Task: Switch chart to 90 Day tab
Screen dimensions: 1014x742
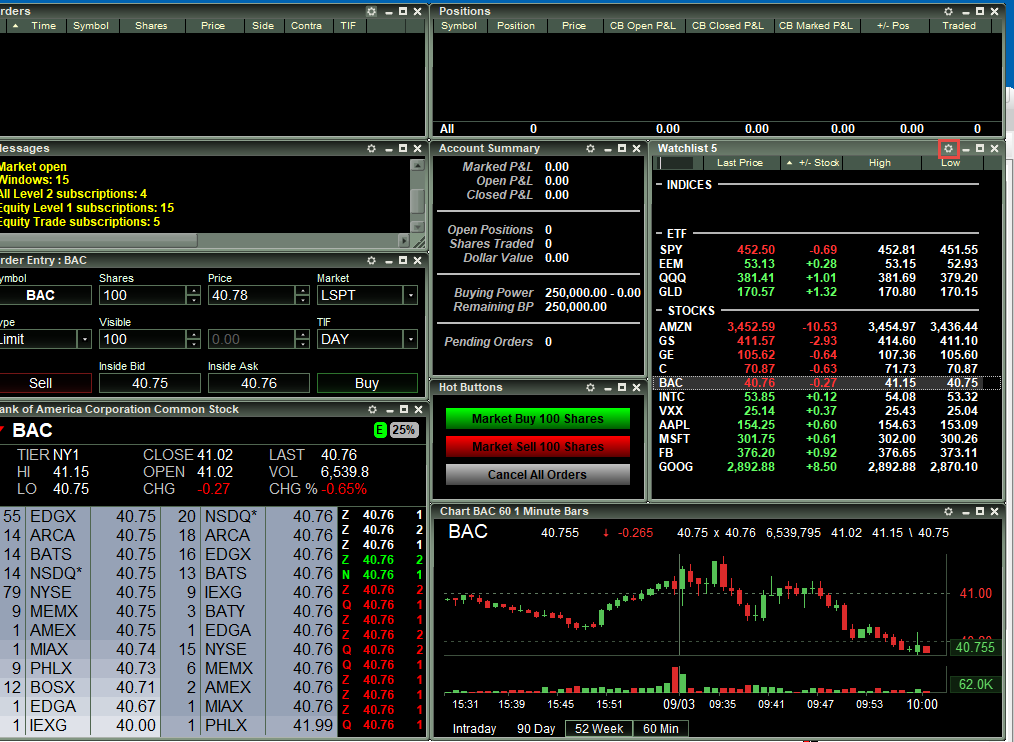Action: coord(536,728)
